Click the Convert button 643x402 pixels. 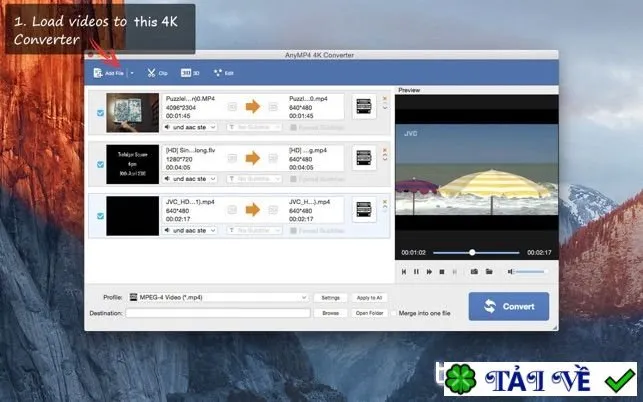[508, 306]
